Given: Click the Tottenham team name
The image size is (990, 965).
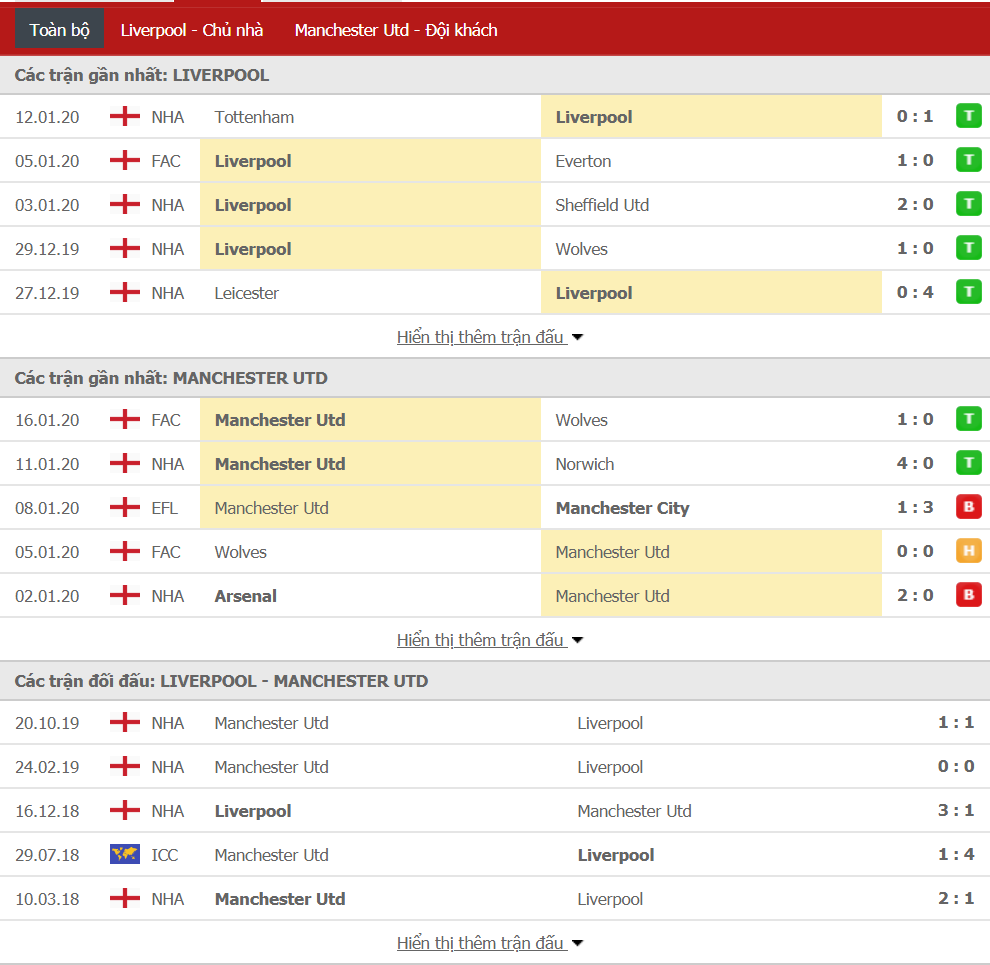Looking at the screenshot, I should (x=254, y=116).
